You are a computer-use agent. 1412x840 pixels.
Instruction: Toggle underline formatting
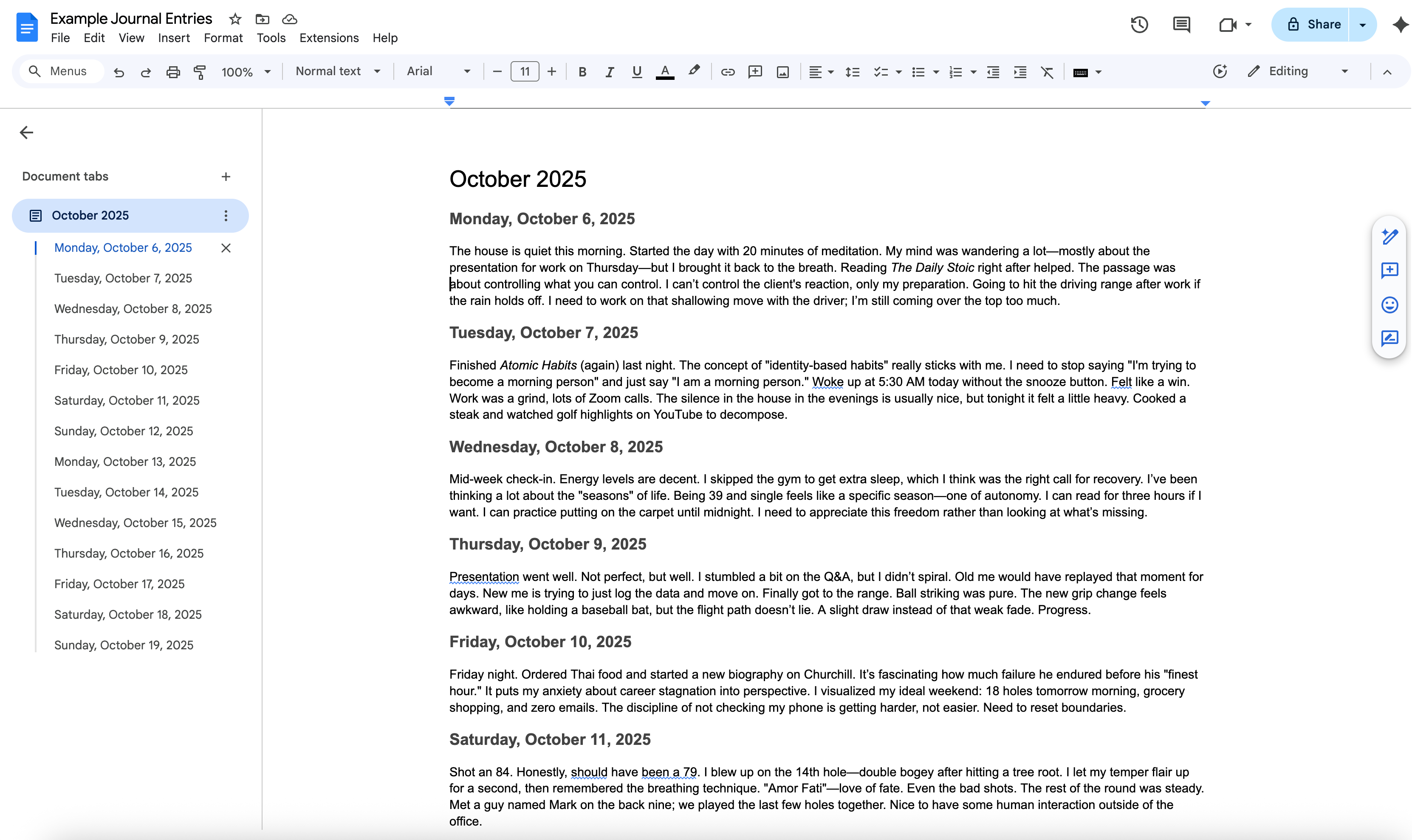coord(636,72)
